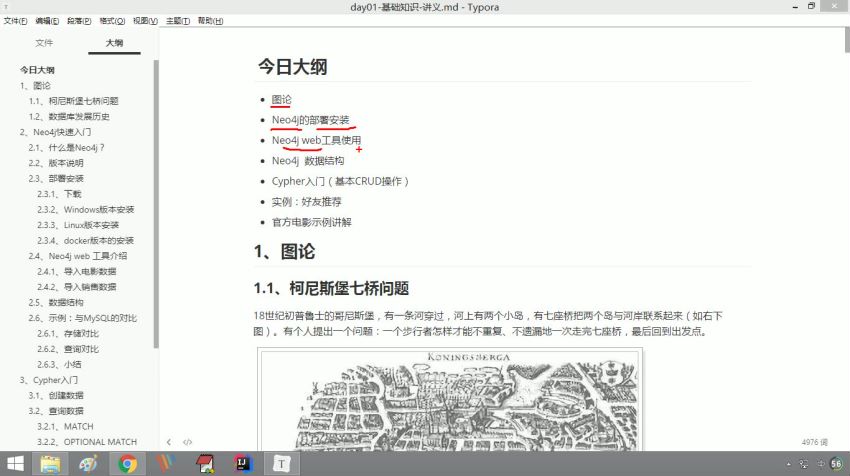Navigate to 2.2、版本说明 outline item
Viewport: 850px width, 476px height.
(x=56, y=163)
